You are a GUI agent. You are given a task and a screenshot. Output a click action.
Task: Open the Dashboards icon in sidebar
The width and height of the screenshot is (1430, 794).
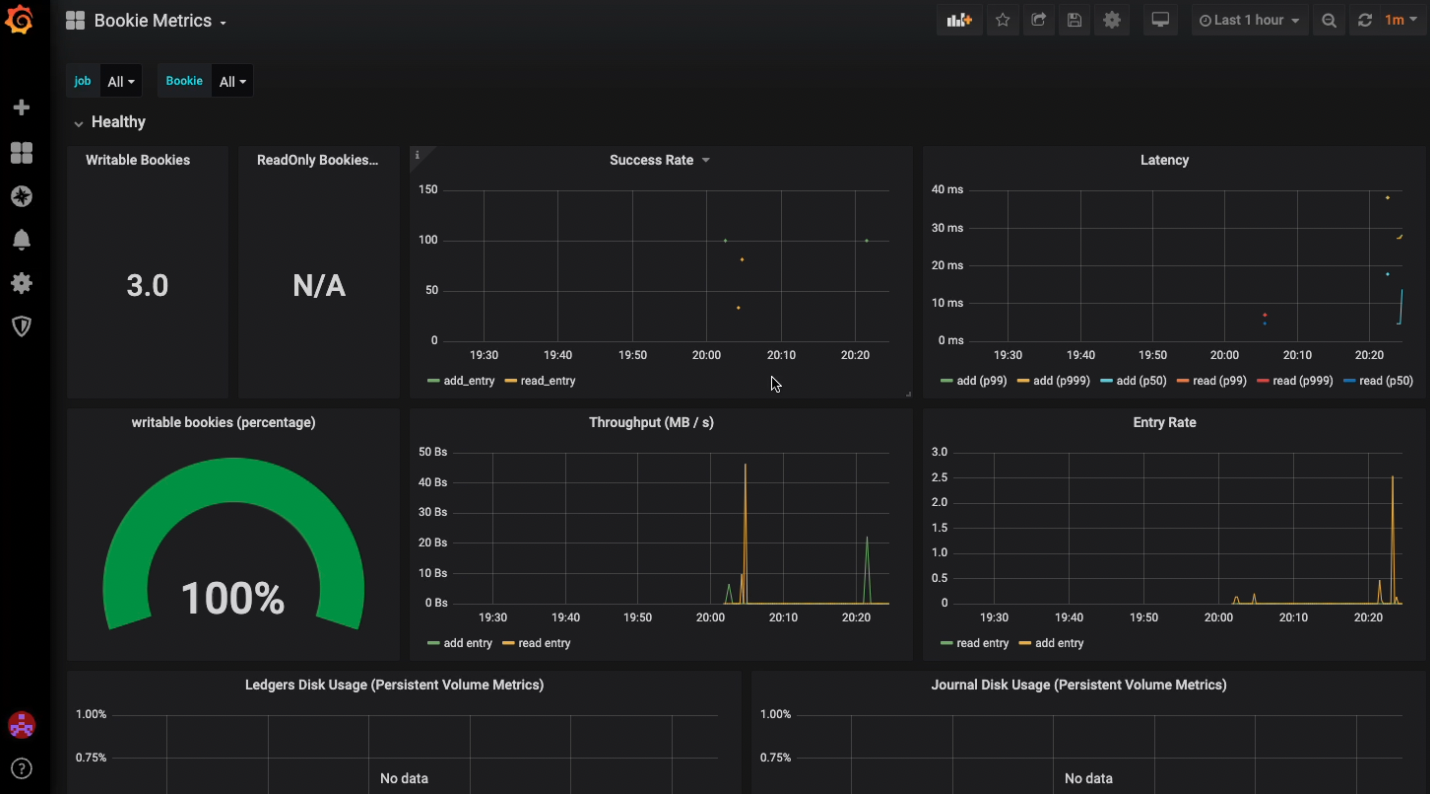(21, 152)
